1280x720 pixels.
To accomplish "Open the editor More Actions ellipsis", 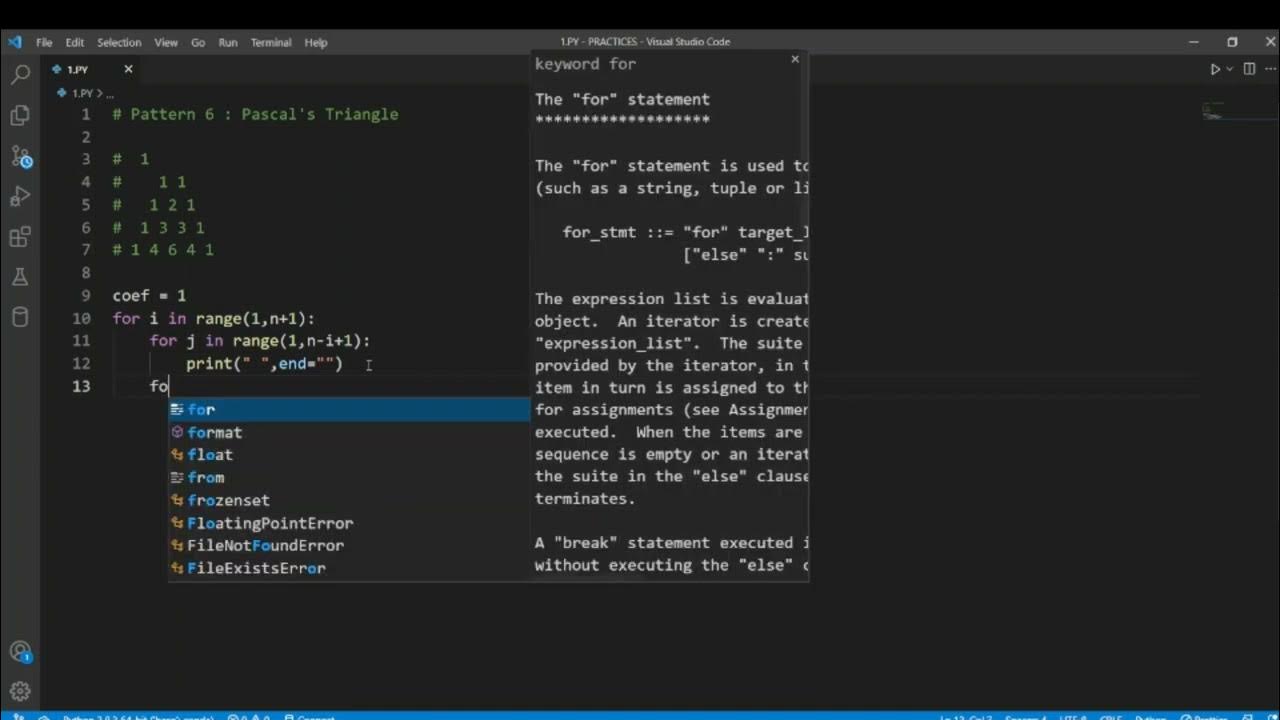I will click(x=1268, y=69).
